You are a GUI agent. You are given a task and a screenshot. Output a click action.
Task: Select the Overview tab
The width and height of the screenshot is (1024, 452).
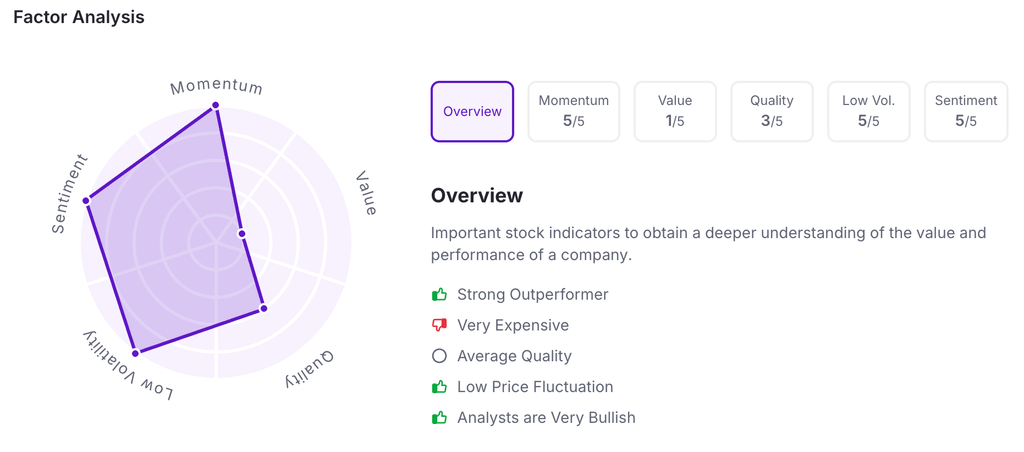click(x=472, y=112)
